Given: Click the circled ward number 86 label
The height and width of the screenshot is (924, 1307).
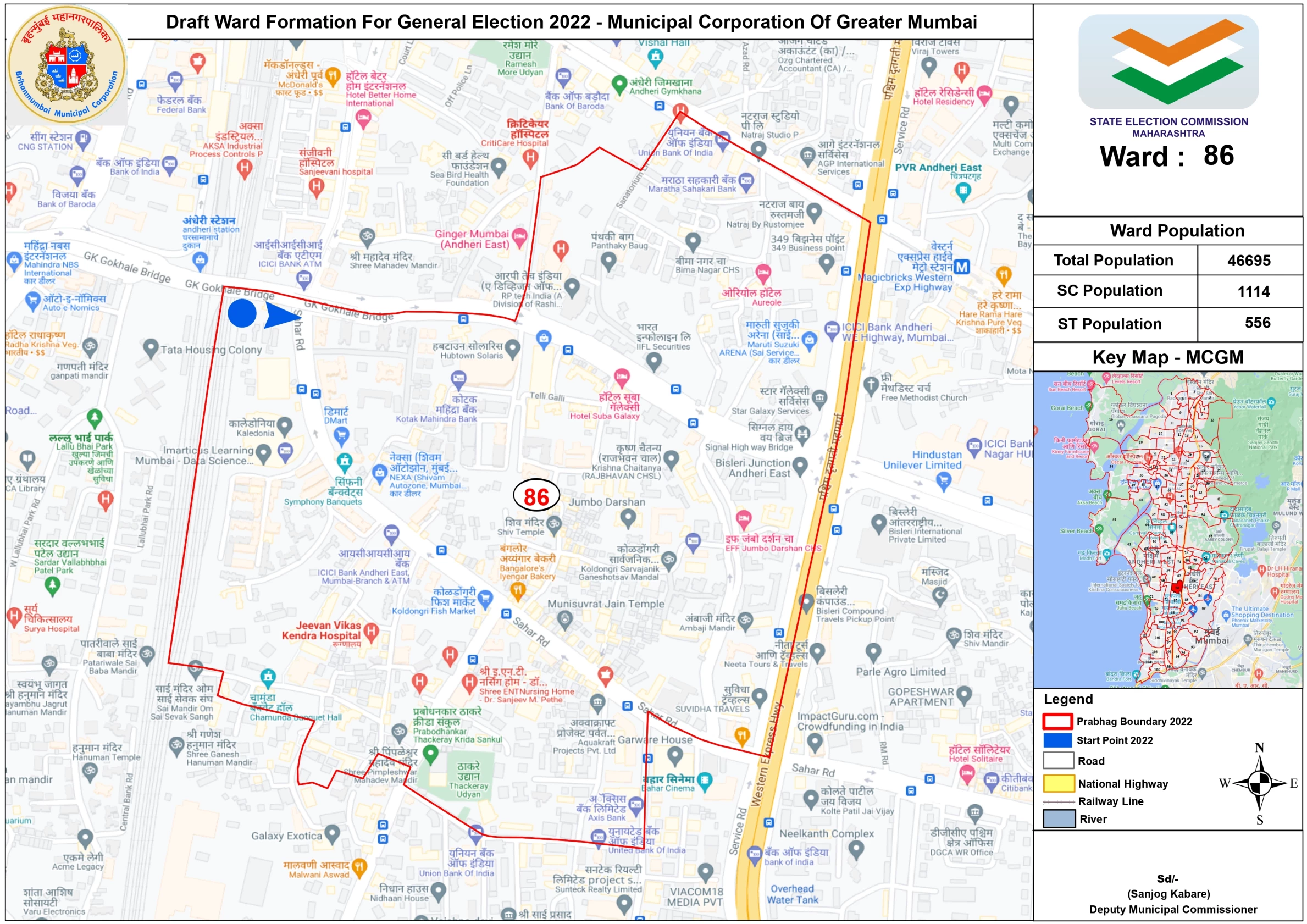Looking at the screenshot, I should [x=536, y=496].
